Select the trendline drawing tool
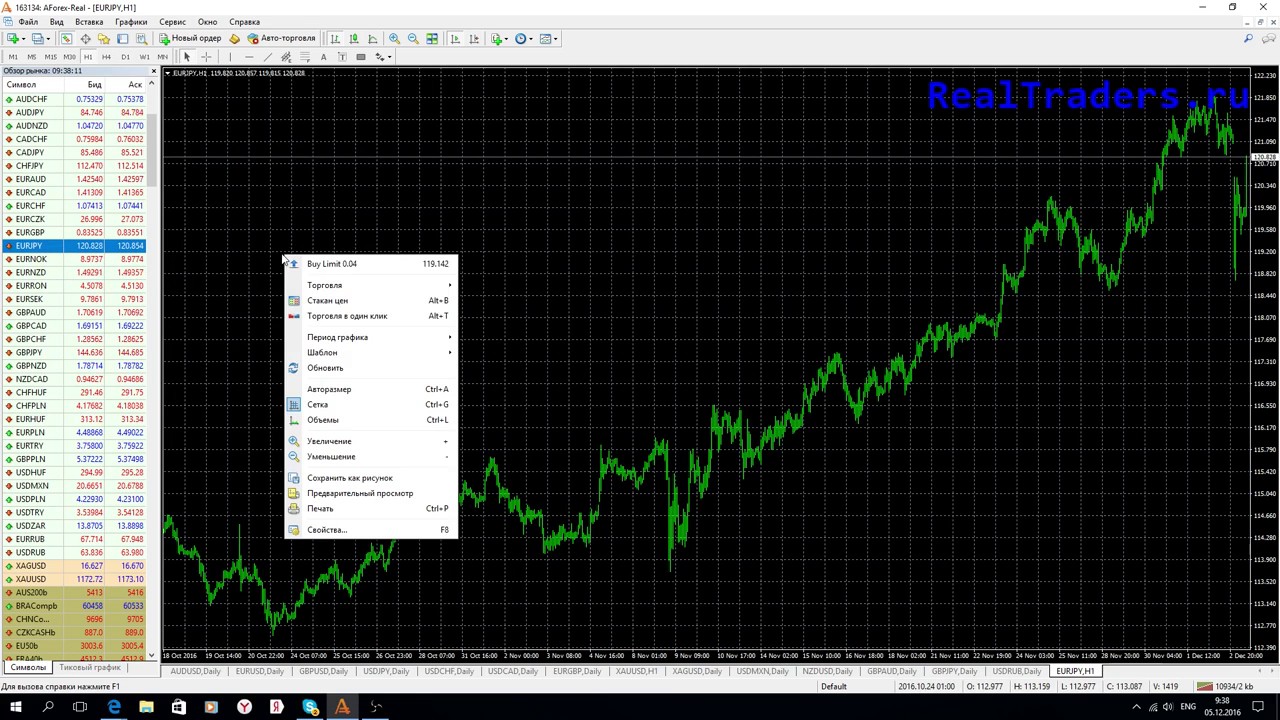Image resolution: width=1280 pixels, height=720 pixels. 267,57
